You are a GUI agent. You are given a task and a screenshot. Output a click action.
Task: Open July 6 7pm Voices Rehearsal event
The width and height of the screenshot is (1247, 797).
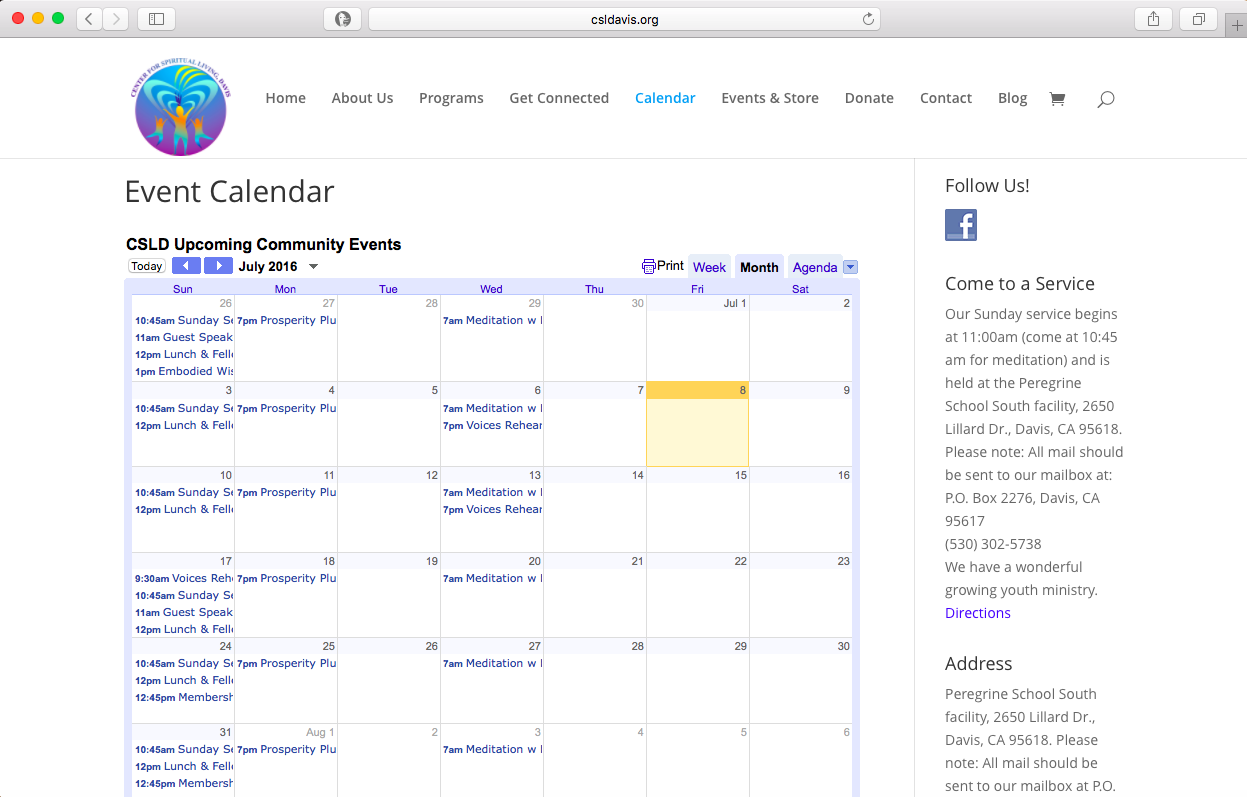(x=492, y=425)
